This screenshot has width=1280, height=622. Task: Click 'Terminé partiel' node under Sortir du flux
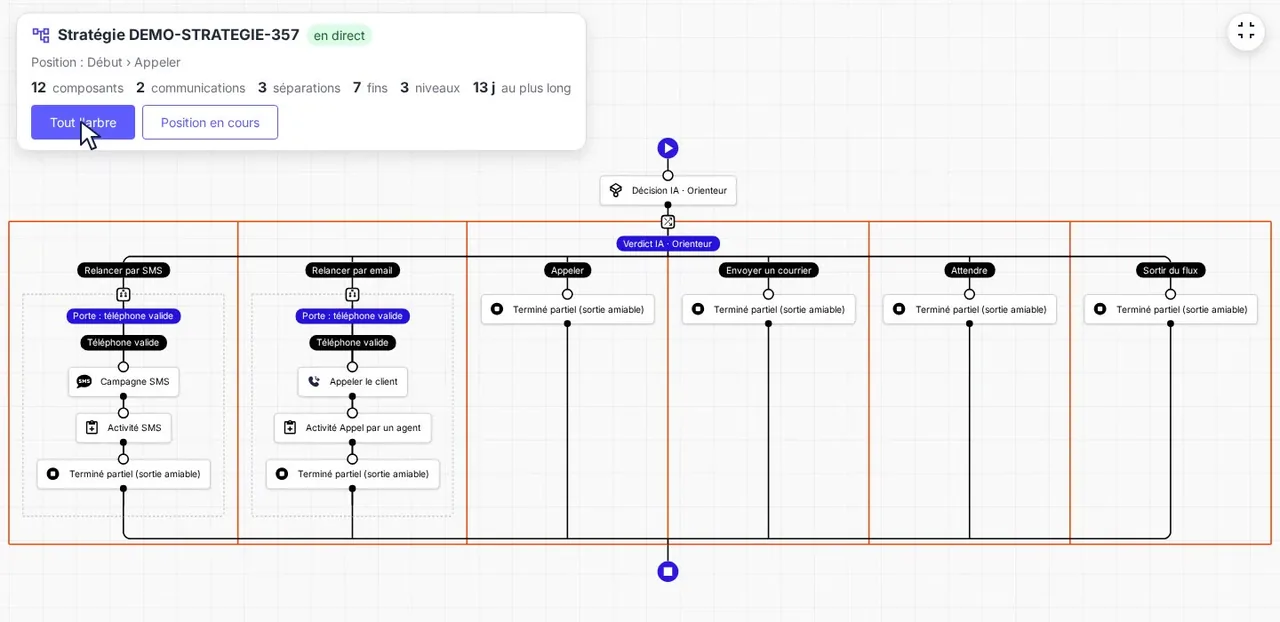point(1171,309)
